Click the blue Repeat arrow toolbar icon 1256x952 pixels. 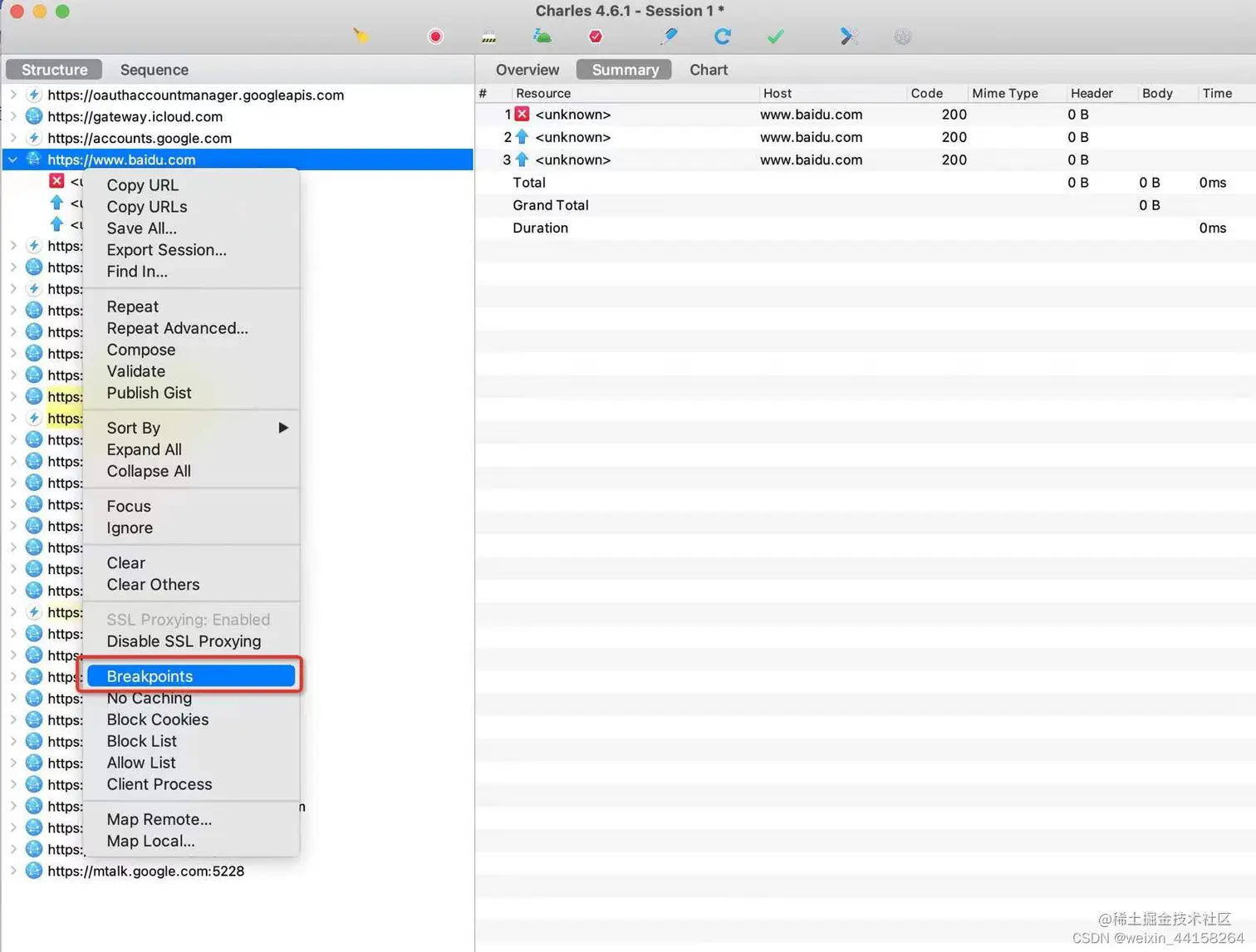[723, 37]
